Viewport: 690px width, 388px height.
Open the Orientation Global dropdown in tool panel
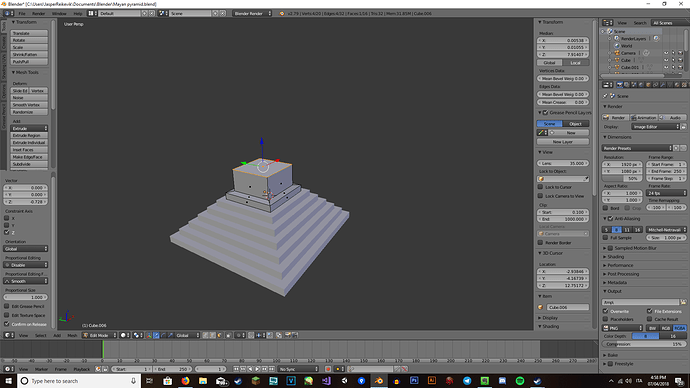26,249
